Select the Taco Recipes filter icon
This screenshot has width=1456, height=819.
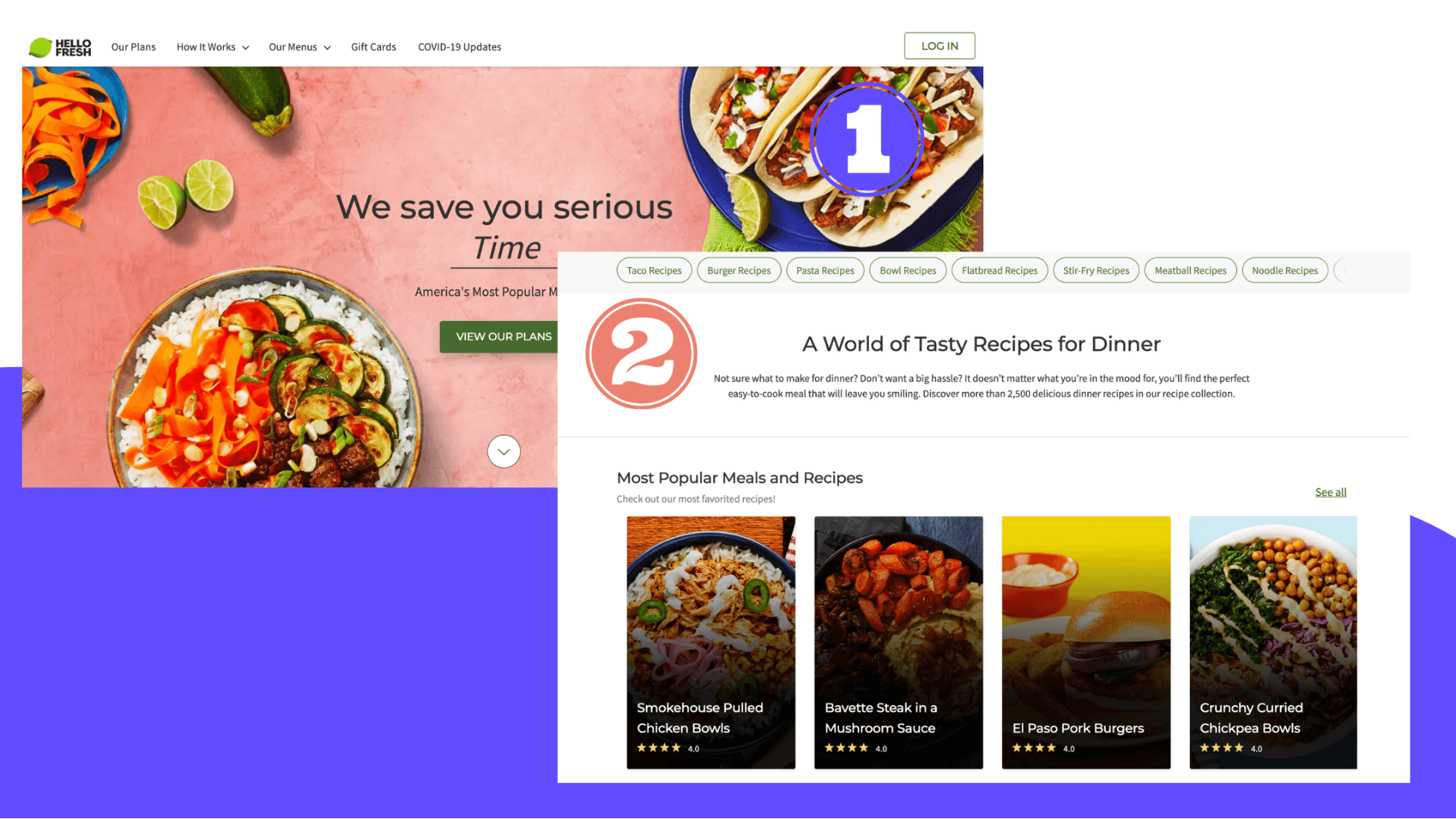(653, 270)
